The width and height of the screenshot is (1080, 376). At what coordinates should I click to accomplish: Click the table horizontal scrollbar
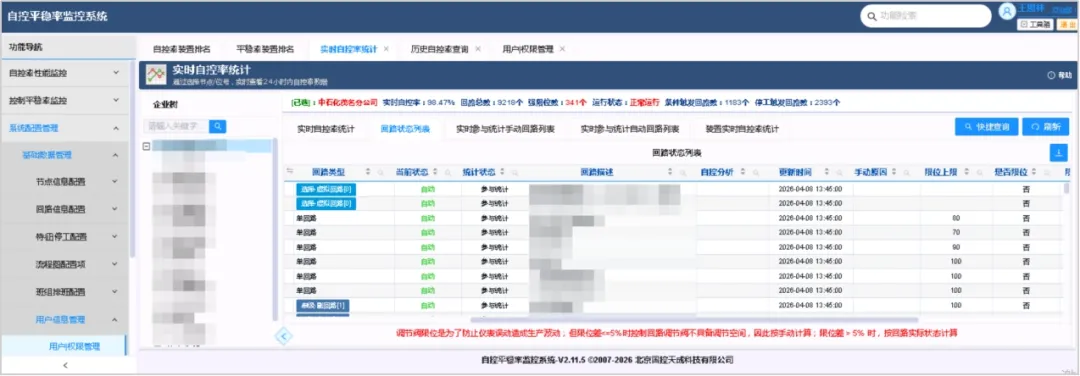click(x=694, y=320)
